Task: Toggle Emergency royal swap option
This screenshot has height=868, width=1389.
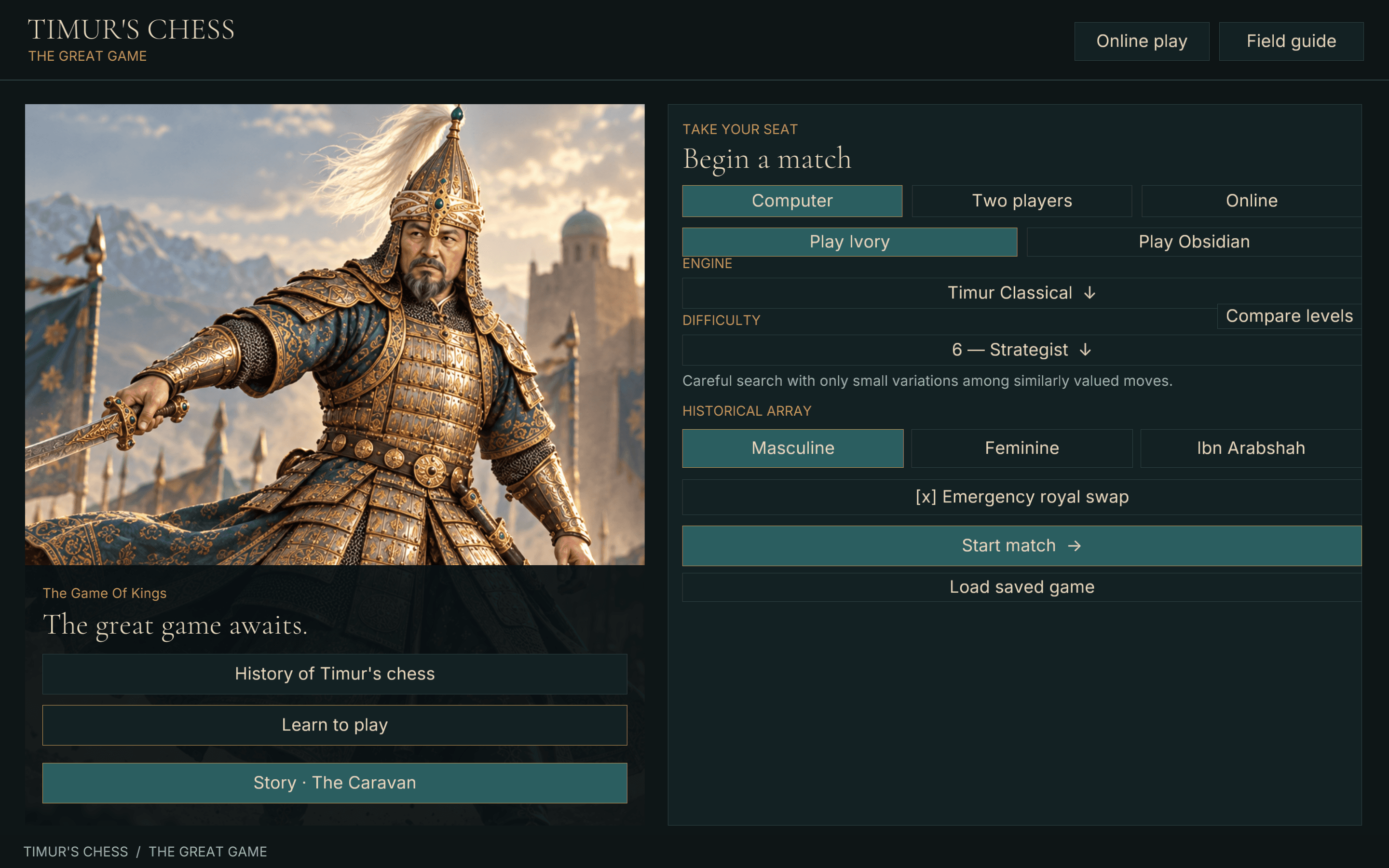Action: (x=1021, y=497)
